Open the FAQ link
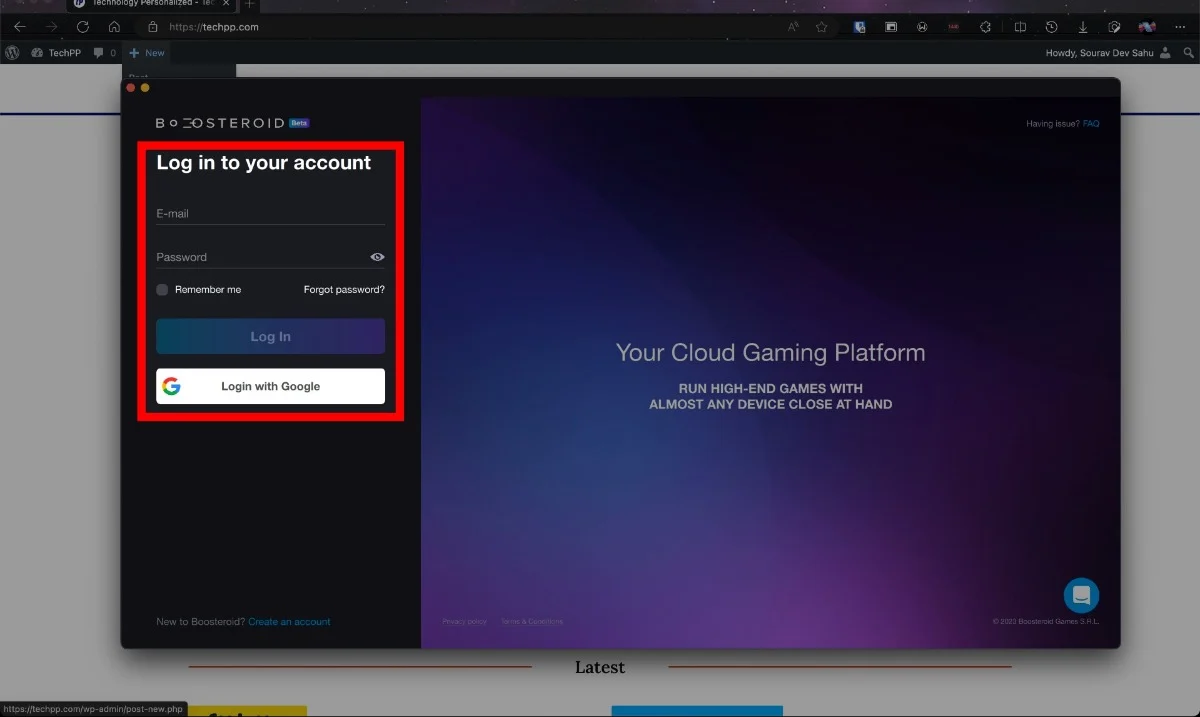The image size is (1200, 717). tap(1091, 124)
